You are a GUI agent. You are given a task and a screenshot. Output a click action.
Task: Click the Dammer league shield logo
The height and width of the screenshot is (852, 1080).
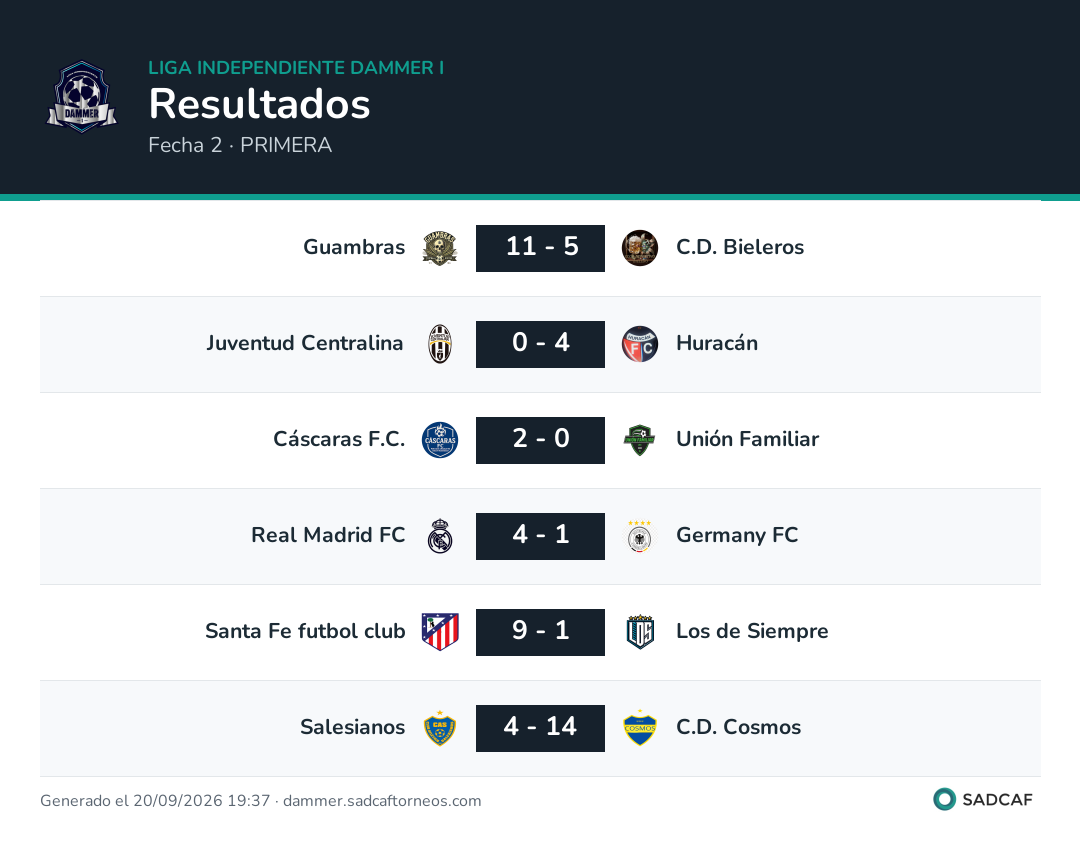pyautogui.click(x=82, y=97)
